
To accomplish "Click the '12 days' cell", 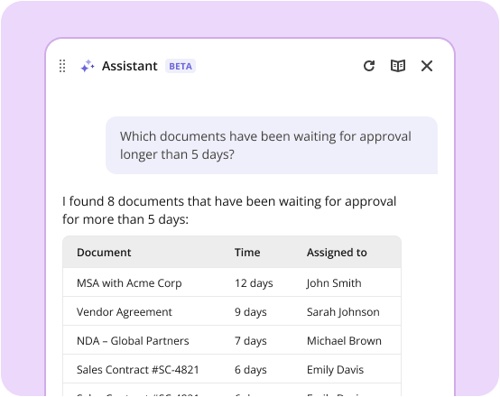I will tap(254, 283).
